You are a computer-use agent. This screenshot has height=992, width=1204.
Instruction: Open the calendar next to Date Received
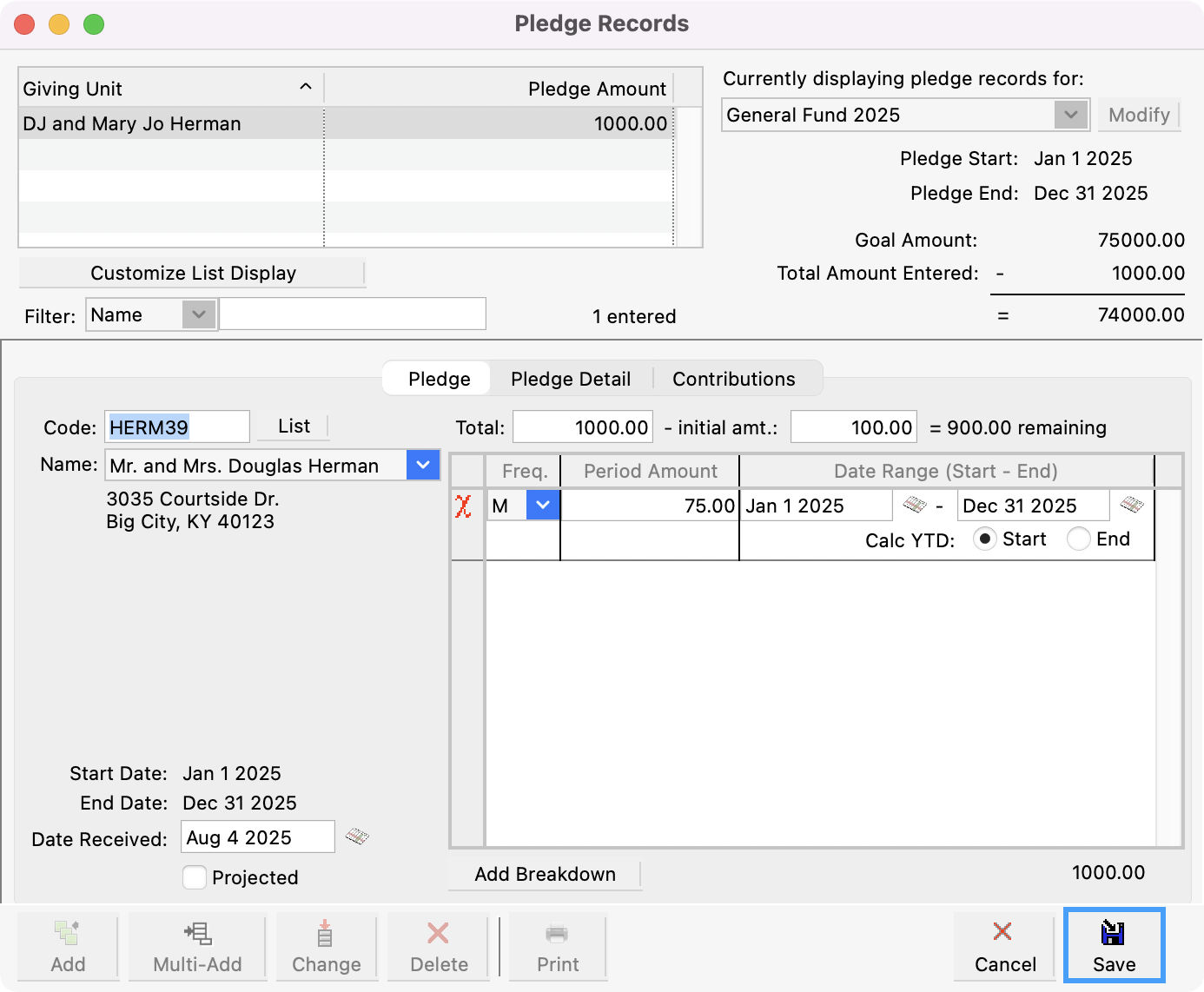[357, 837]
